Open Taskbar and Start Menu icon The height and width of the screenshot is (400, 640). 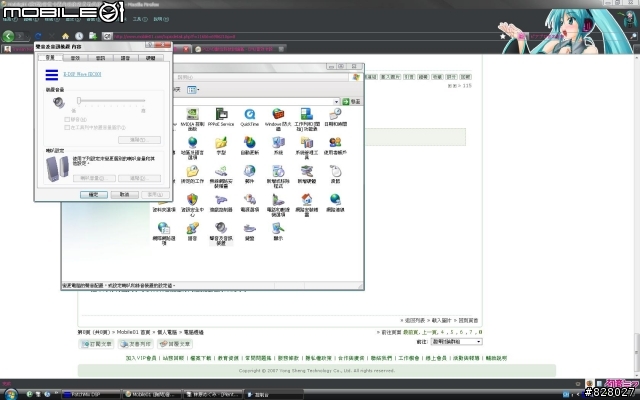tap(307, 118)
